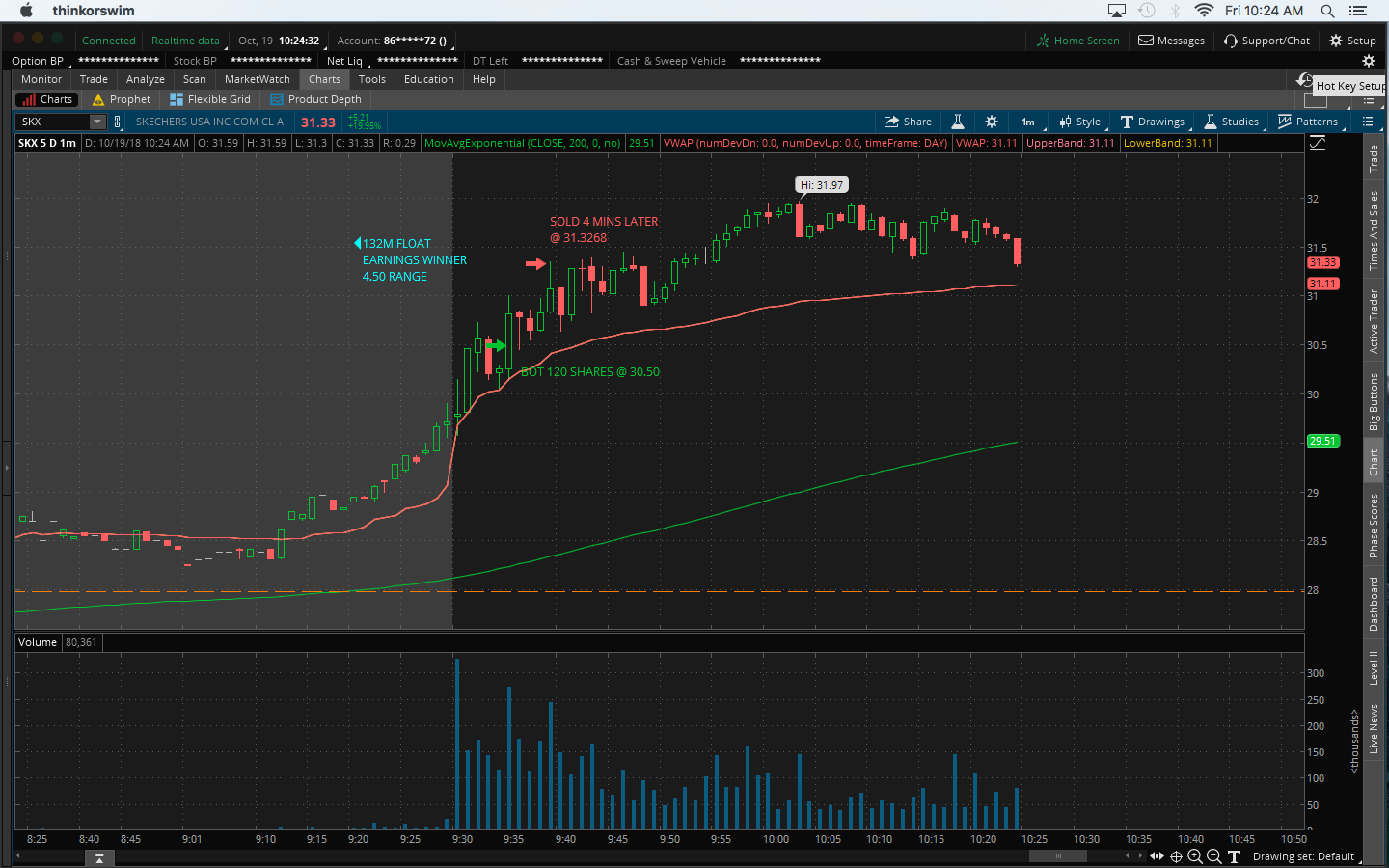The height and width of the screenshot is (868, 1389).
Task: Open the Net Liq selector
Action: [346, 61]
